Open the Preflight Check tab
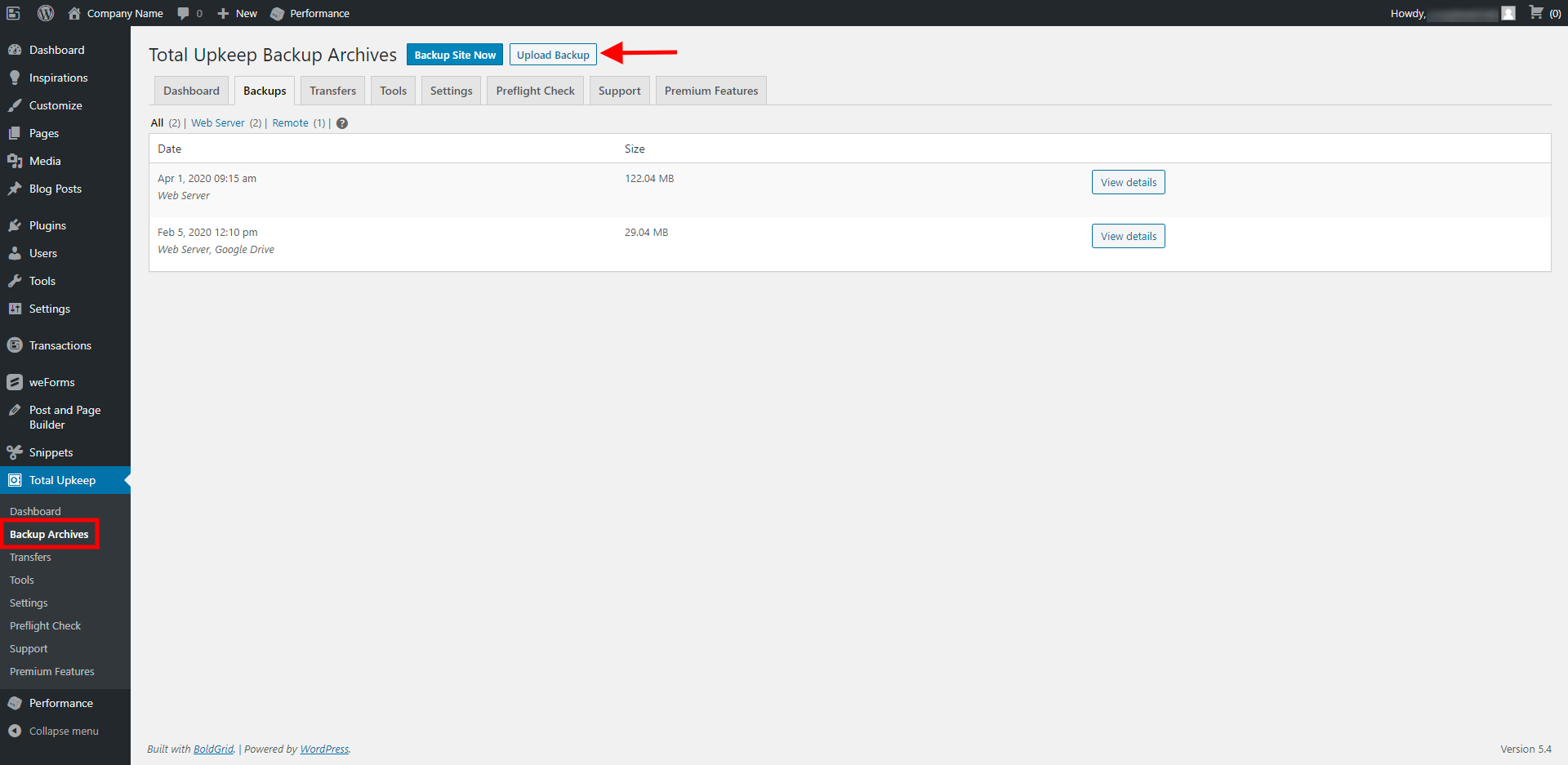Image resolution: width=1568 pixels, height=765 pixels. [x=535, y=90]
